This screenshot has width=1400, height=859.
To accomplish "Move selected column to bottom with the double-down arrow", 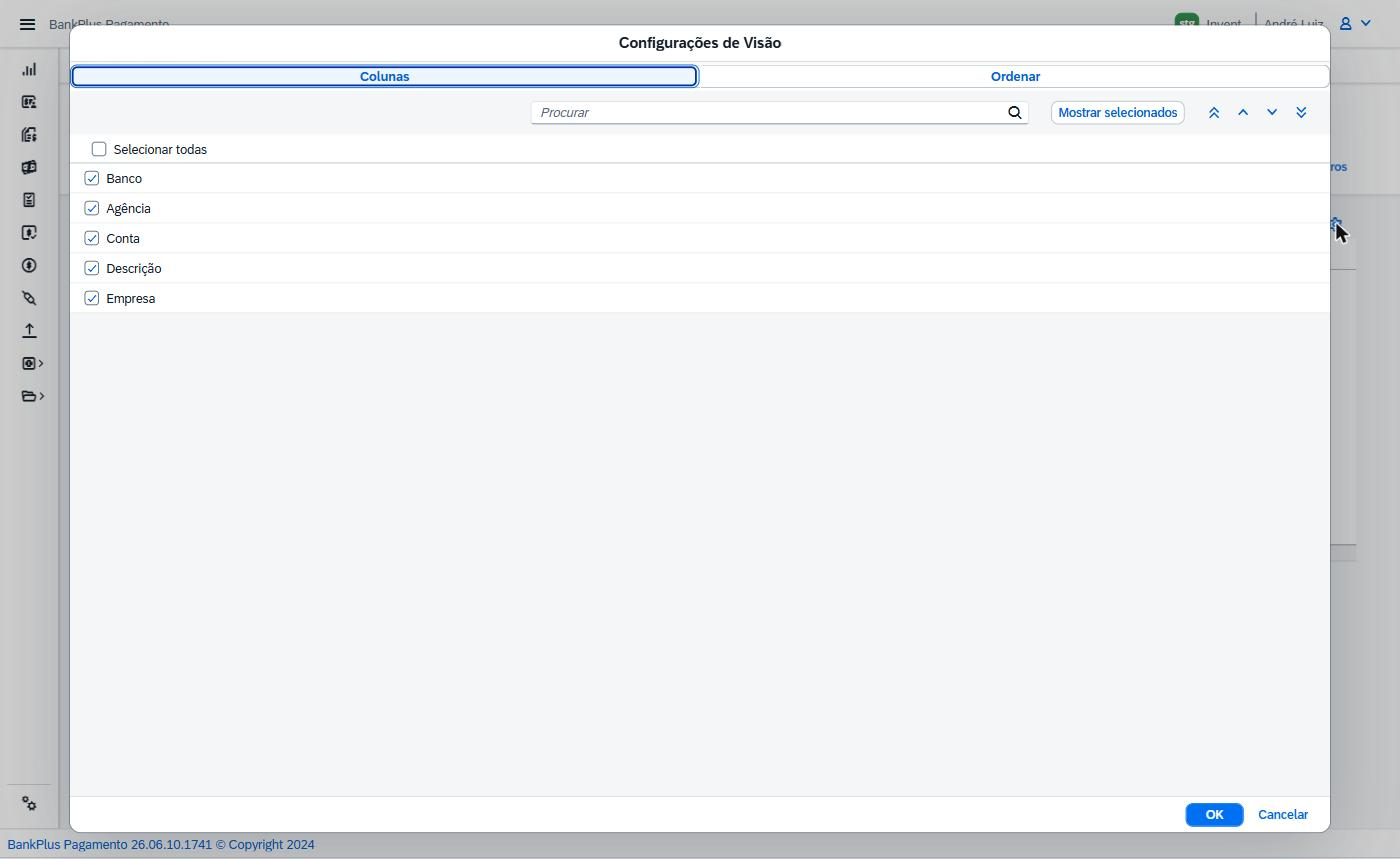I will [1301, 113].
